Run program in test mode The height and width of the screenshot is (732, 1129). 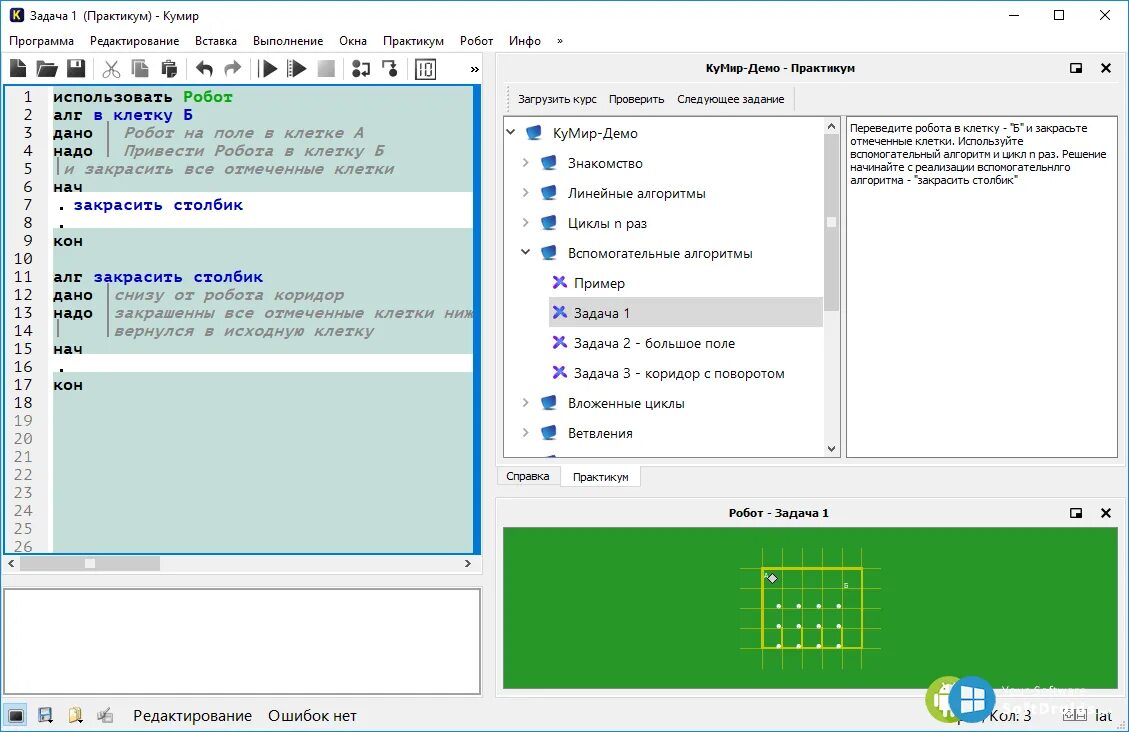(297, 69)
